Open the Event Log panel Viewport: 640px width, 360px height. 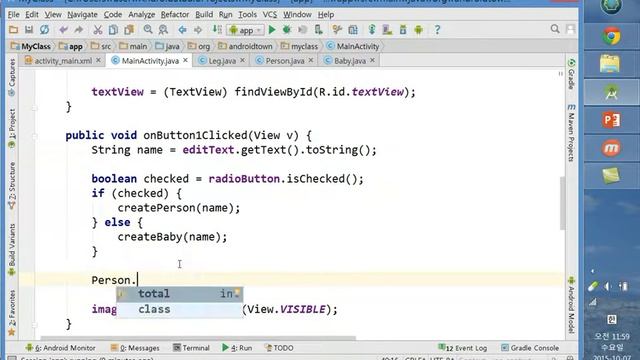click(x=462, y=348)
